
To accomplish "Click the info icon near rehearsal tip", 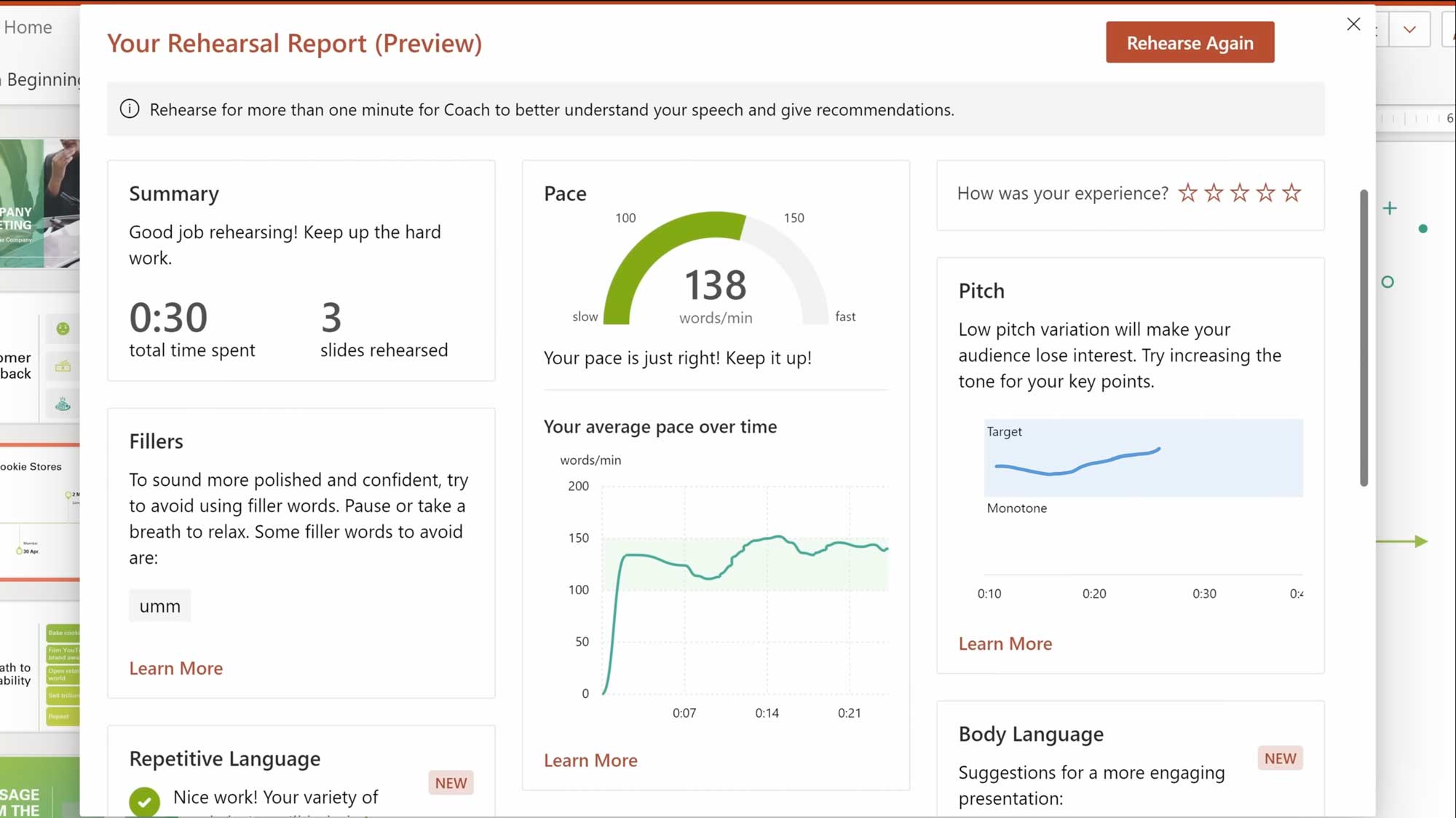I will (130, 109).
